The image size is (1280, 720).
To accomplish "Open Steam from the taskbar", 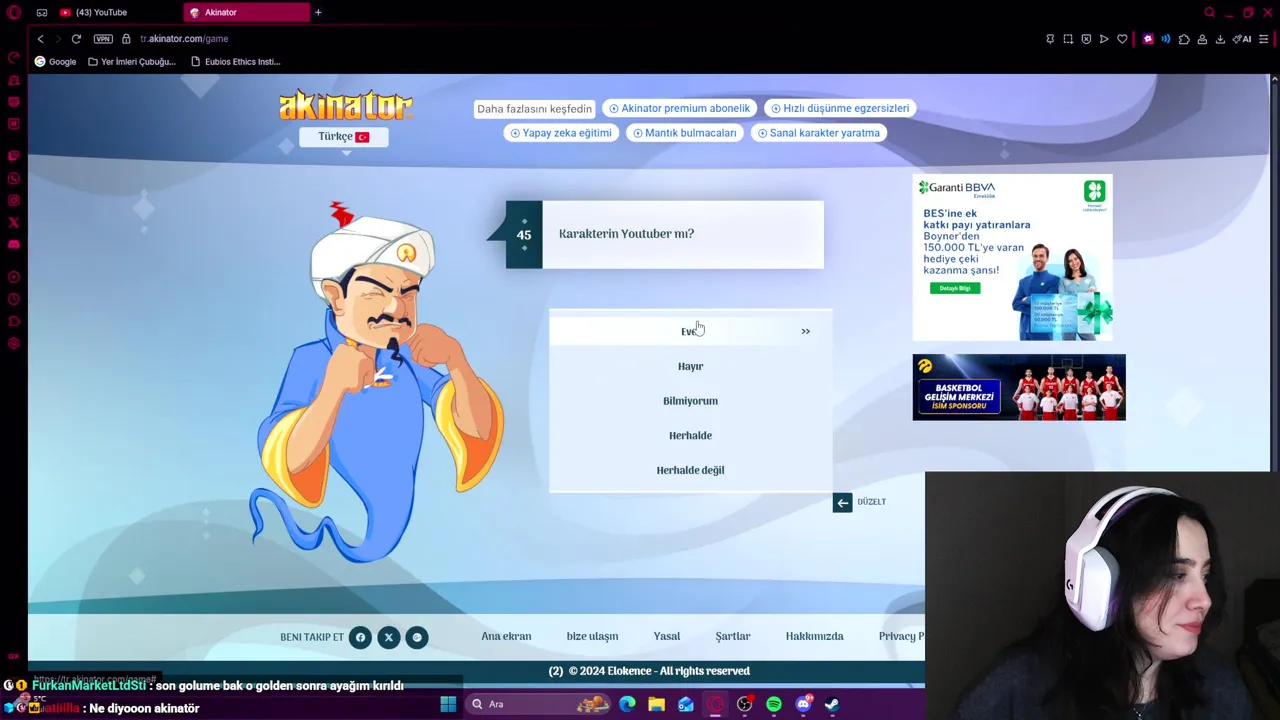I will pos(832,704).
